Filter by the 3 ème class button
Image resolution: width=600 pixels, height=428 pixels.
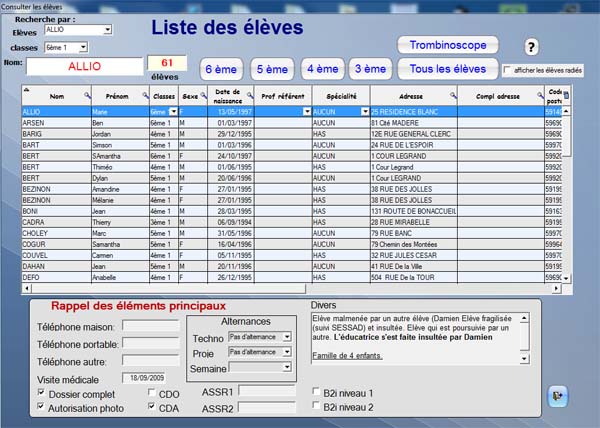tap(370, 69)
